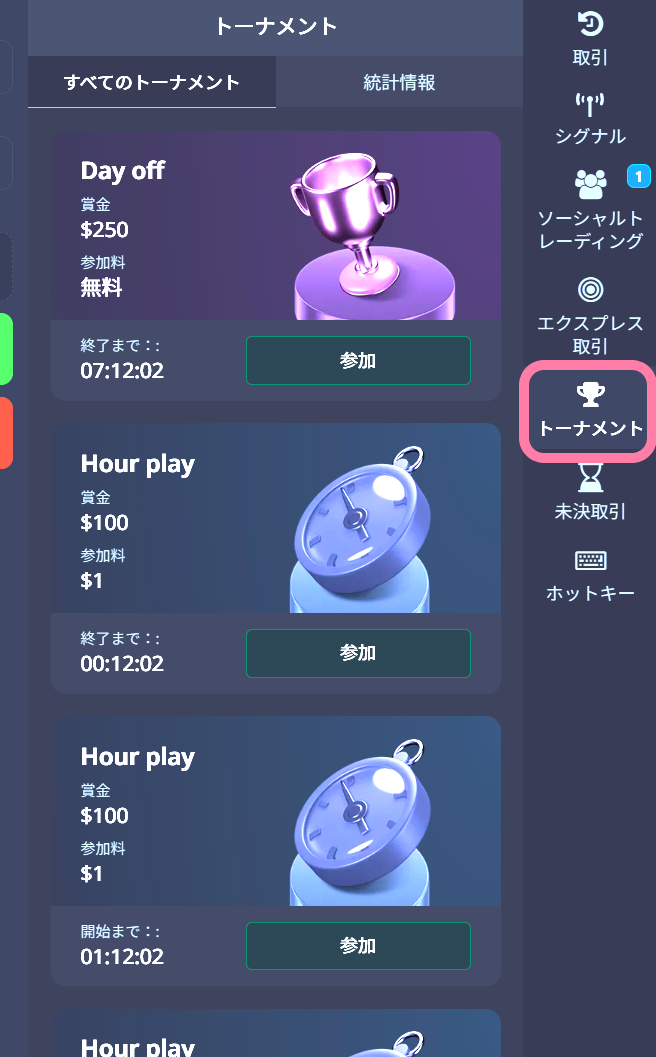Switch to 統計情報 tab

[x=399, y=82]
